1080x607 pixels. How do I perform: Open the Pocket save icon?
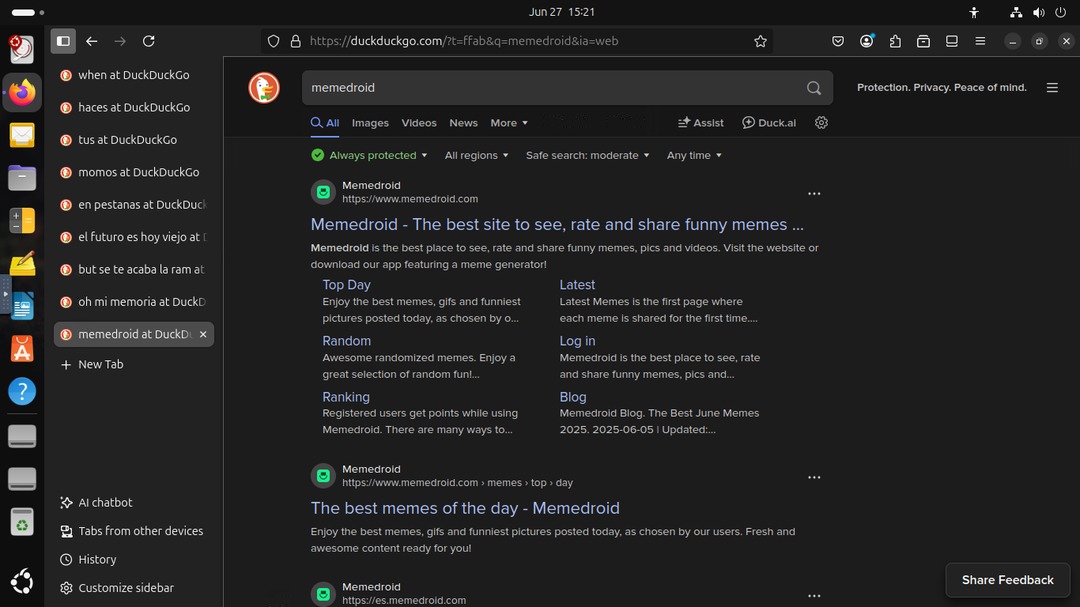pos(838,41)
